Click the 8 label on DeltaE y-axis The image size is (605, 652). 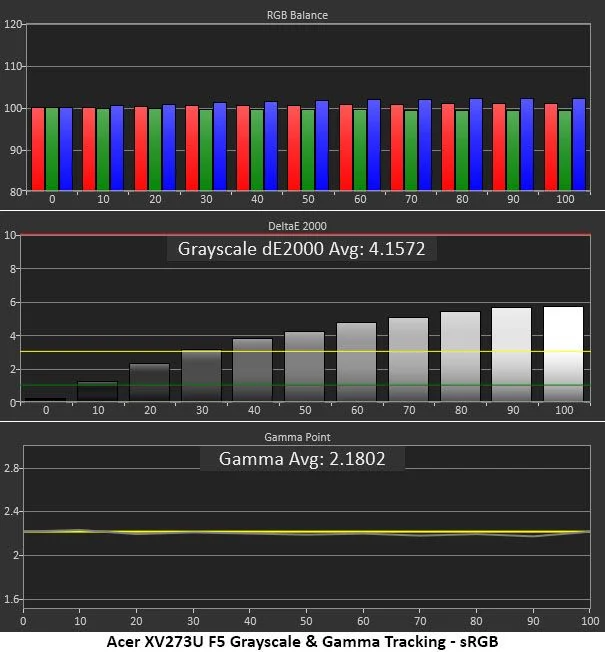click(x=12, y=269)
